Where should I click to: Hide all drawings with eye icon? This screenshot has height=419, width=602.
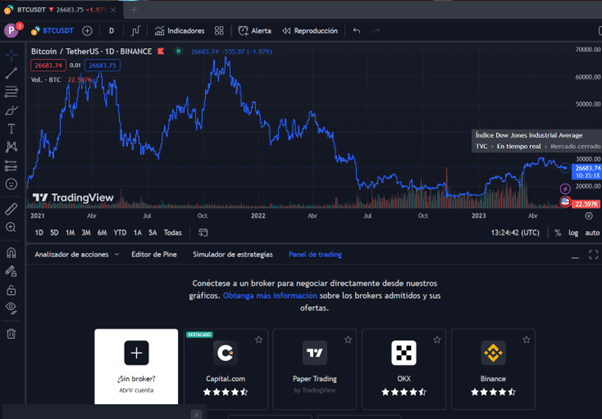click(11, 308)
